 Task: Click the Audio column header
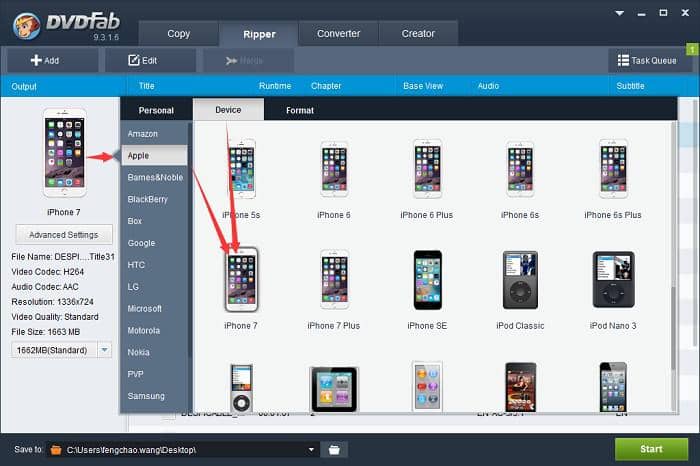point(488,86)
